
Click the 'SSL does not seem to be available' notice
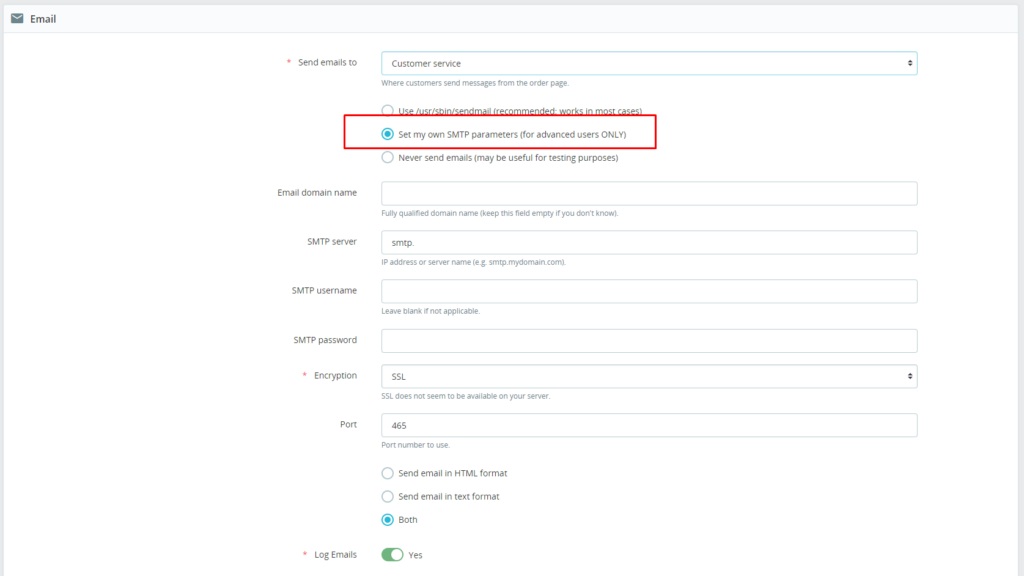point(466,396)
